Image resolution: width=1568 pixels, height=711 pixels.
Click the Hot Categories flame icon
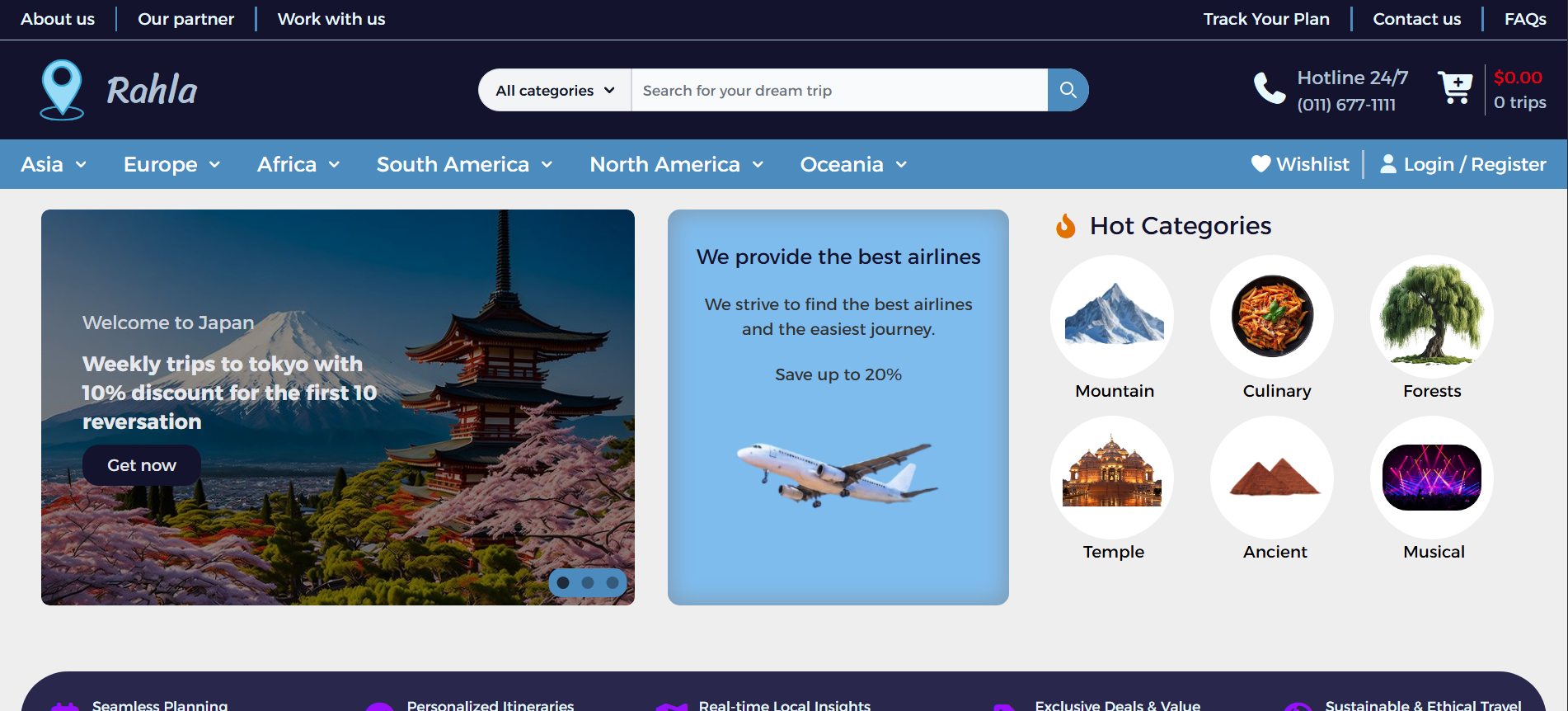pos(1066,225)
